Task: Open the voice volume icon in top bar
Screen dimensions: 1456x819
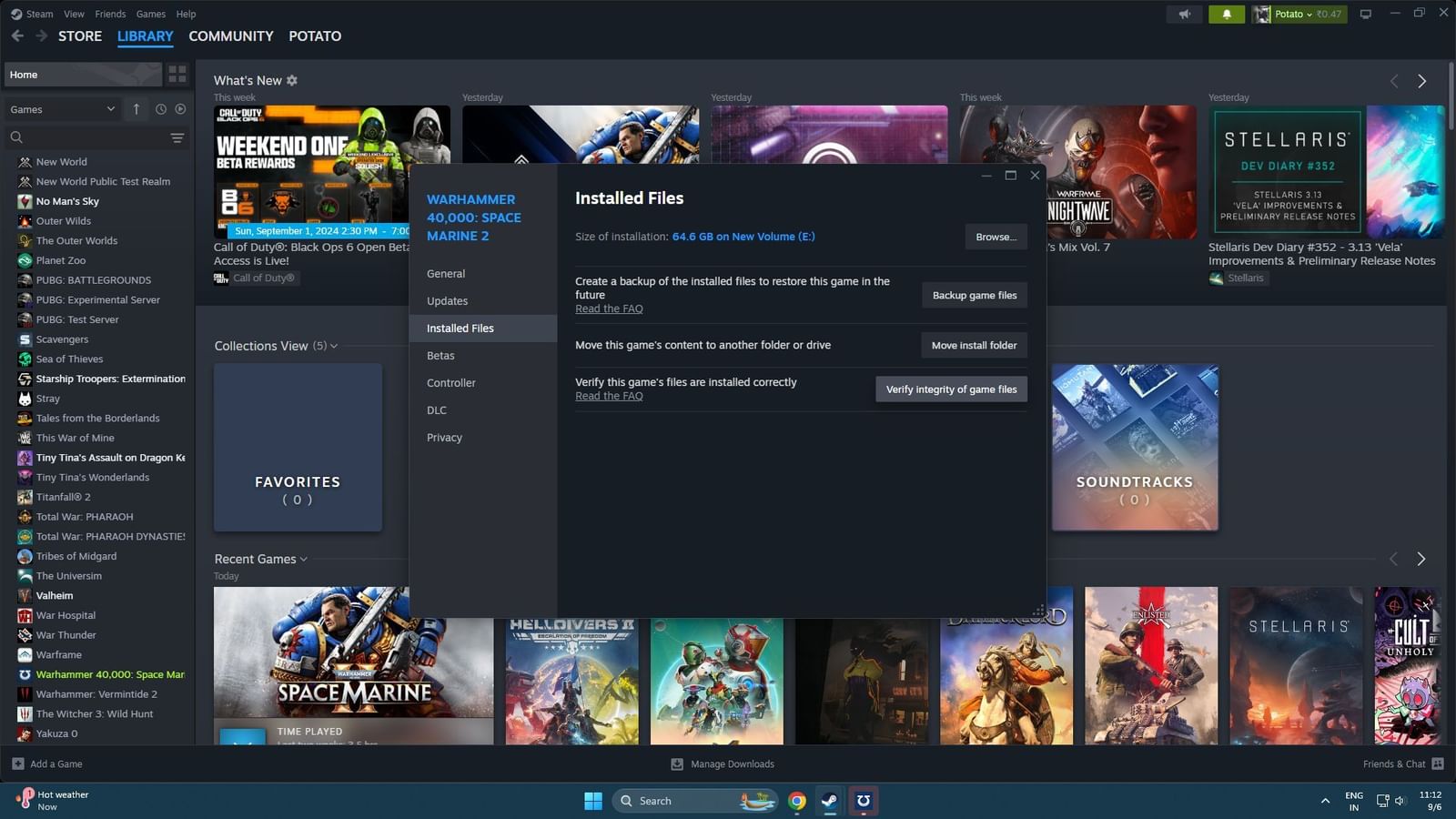Action: click(x=1185, y=14)
